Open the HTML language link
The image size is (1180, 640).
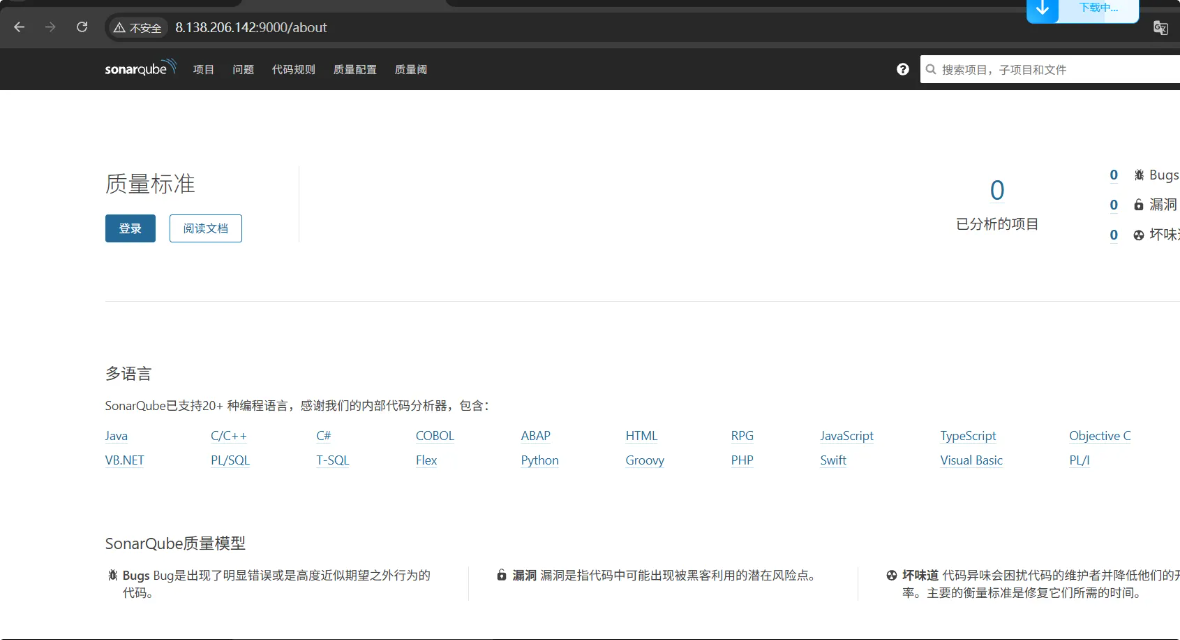click(641, 436)
